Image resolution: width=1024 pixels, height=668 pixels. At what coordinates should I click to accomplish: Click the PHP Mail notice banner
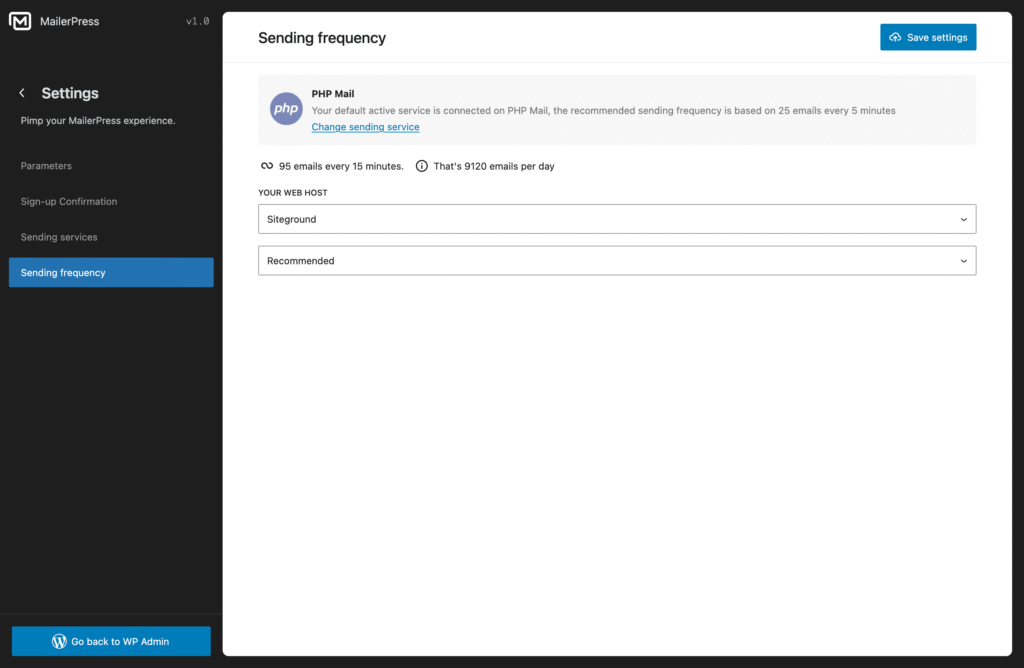click(617, 108)
